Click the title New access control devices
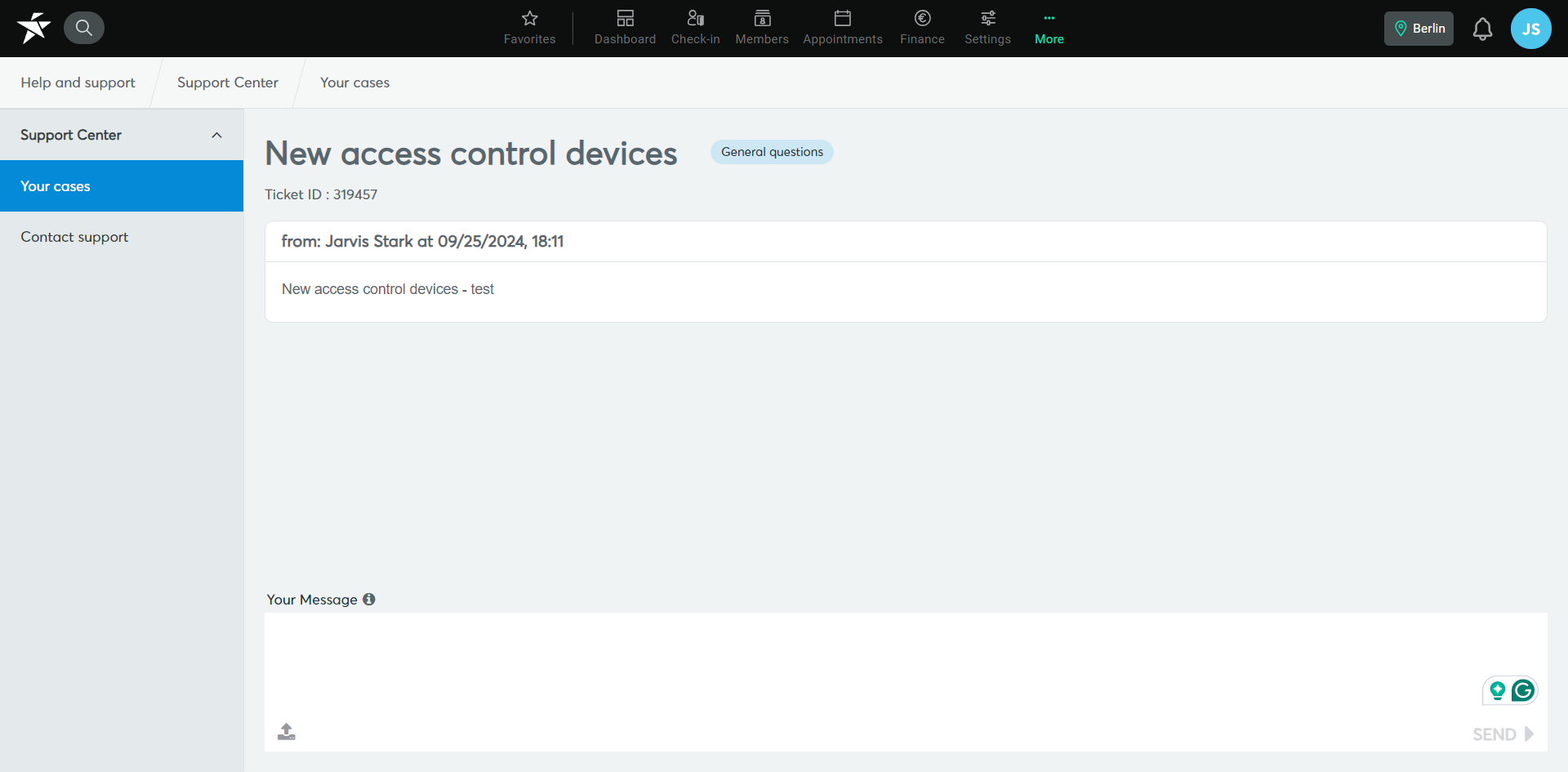1568x772 pixels. coord(471,154)
